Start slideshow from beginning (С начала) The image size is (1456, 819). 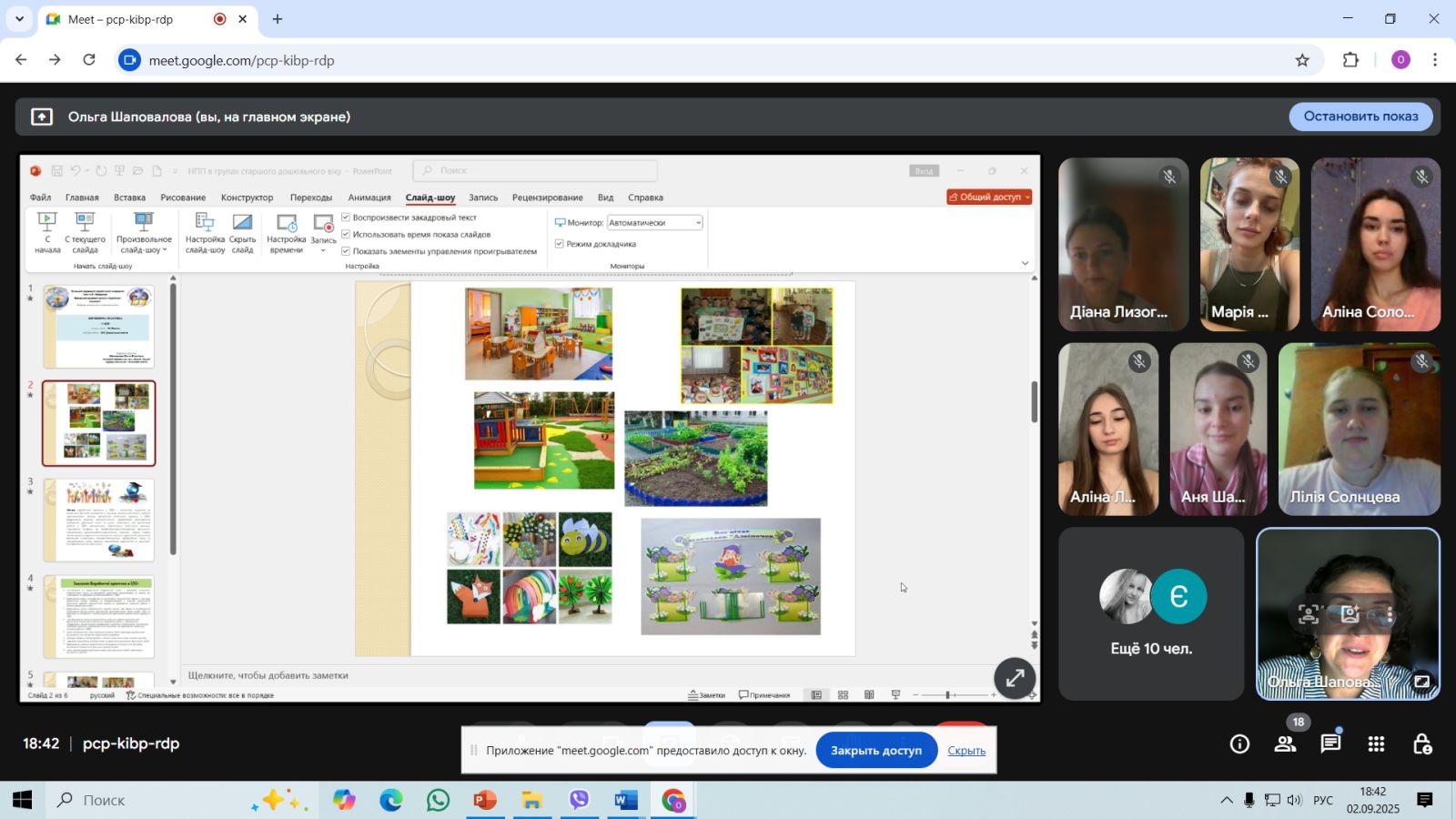pyautogui.click(x=46, y=232)
